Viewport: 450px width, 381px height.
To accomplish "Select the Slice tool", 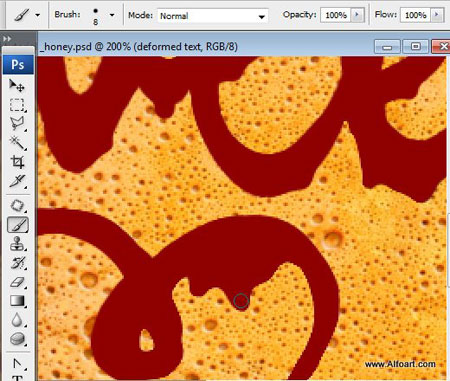I will pos(17,181).
